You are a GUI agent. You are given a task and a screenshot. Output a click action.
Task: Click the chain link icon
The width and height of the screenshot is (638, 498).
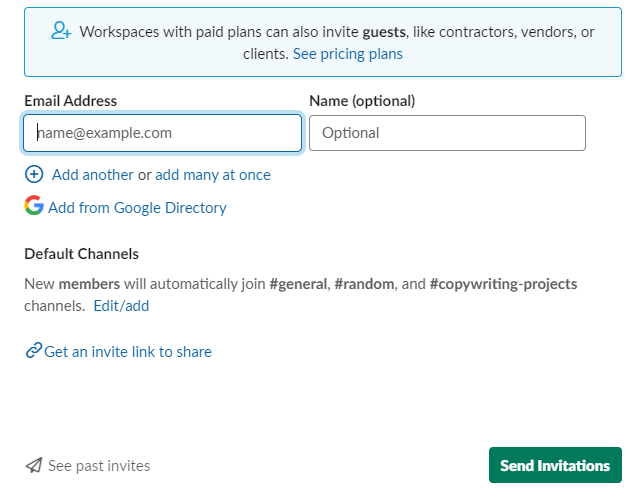[33, 351]
